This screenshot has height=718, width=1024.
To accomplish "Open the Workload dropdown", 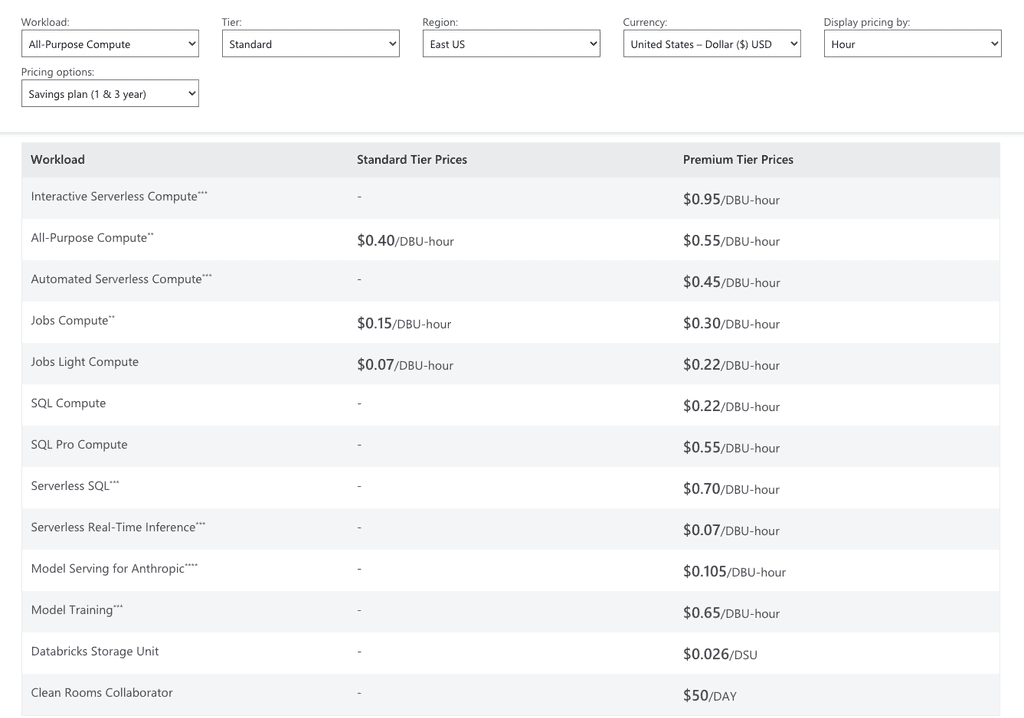I will (109, 43).
